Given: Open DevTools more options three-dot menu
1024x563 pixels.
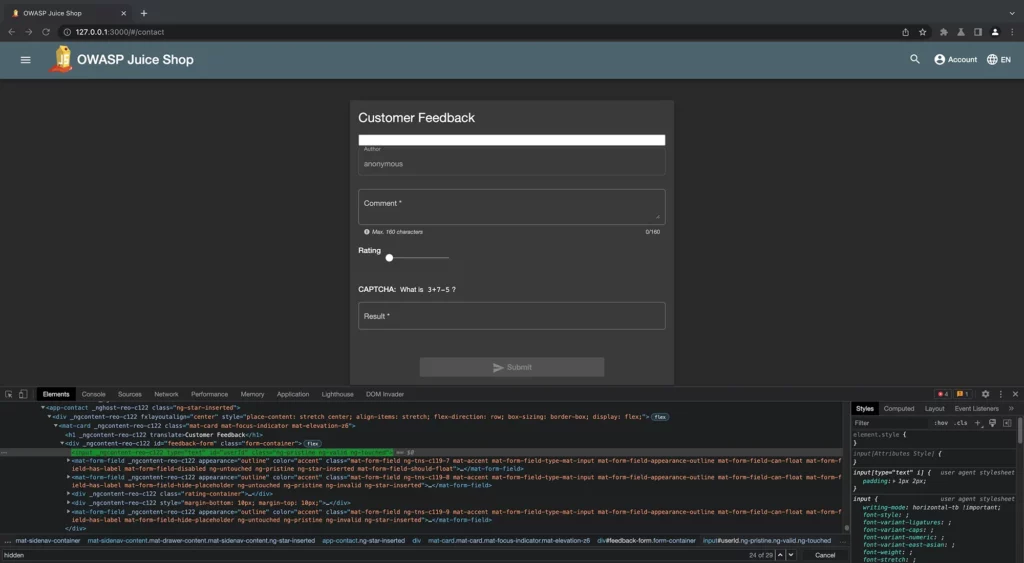Looking at the screenshot, I should click(1000, 394).
